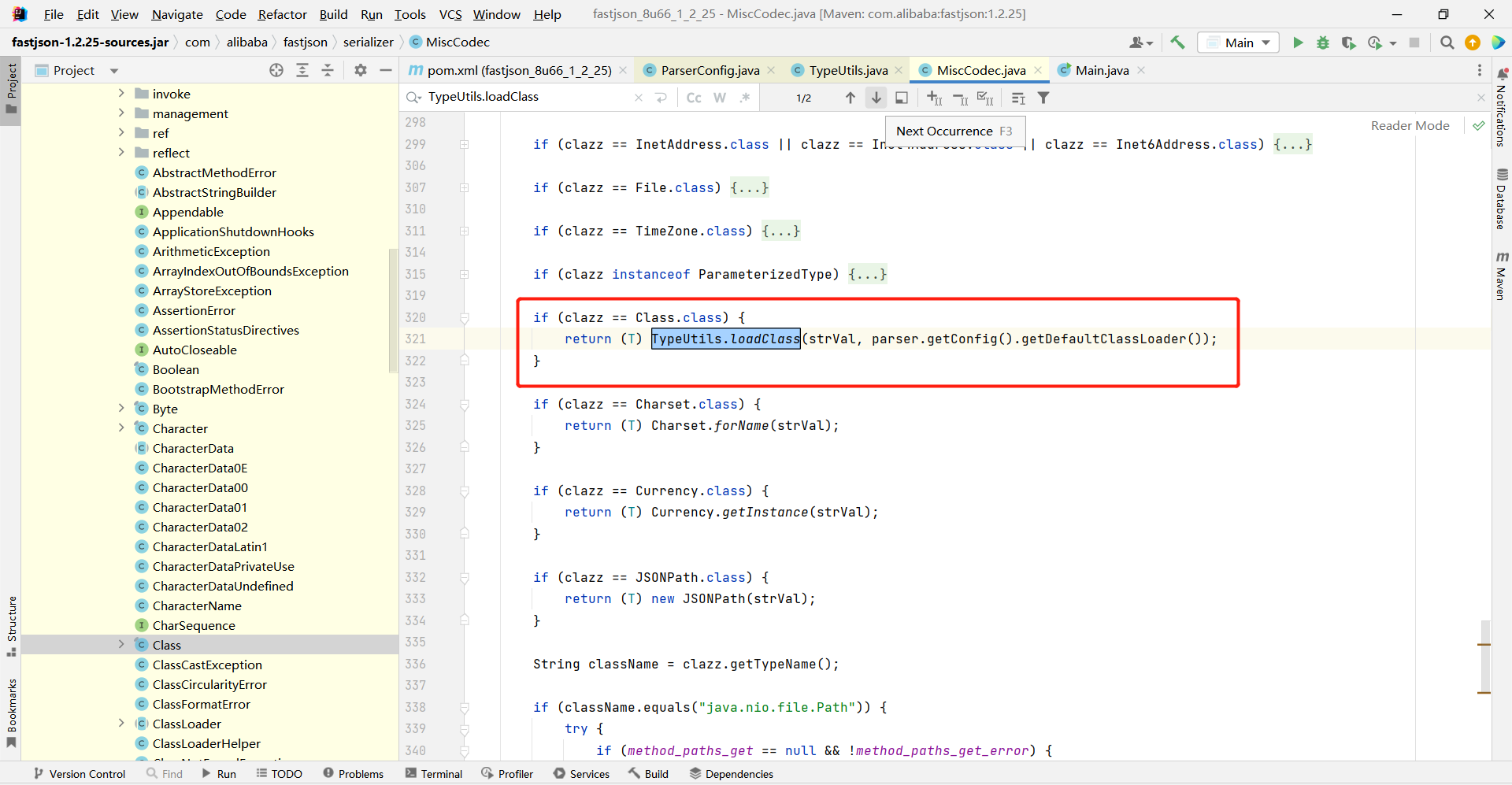Expand the Class node
The height and width of the screenshot is (785, 1512).
tap(121, 645)
